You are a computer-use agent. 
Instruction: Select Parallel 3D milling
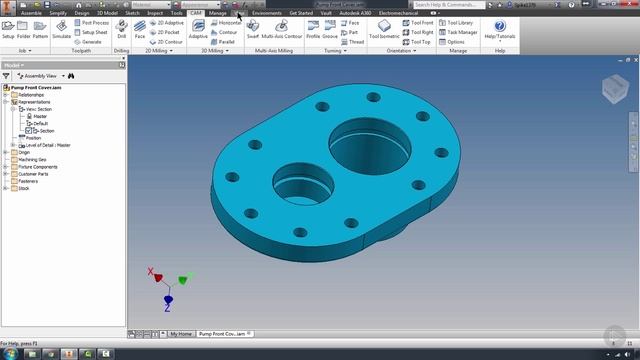[223, 42]
